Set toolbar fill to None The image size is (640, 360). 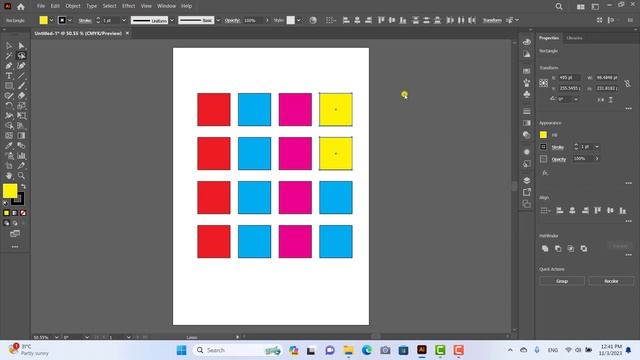23,213
